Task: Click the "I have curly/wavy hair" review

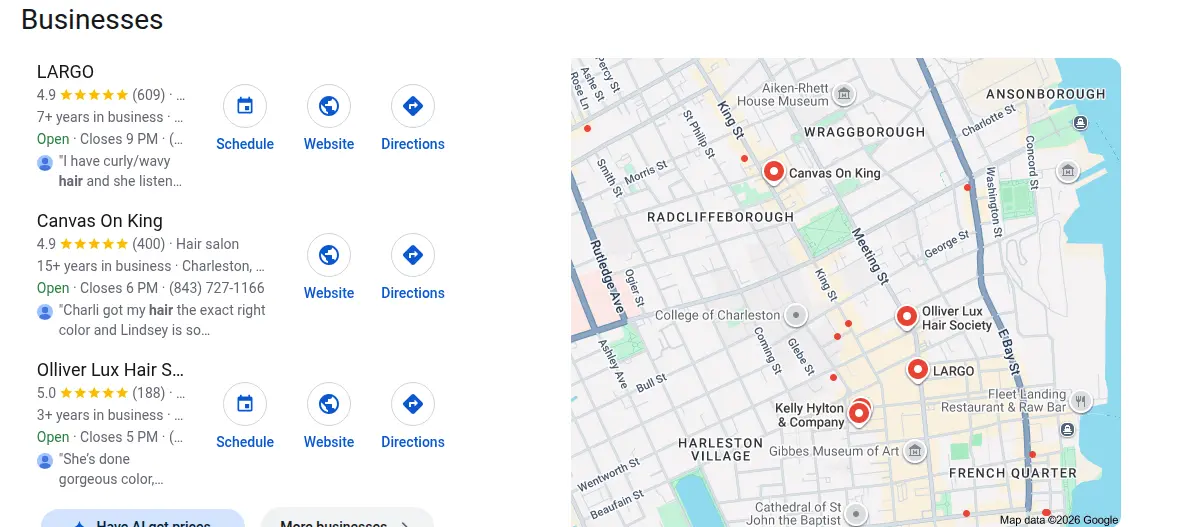Action: [x=120, y=171]
